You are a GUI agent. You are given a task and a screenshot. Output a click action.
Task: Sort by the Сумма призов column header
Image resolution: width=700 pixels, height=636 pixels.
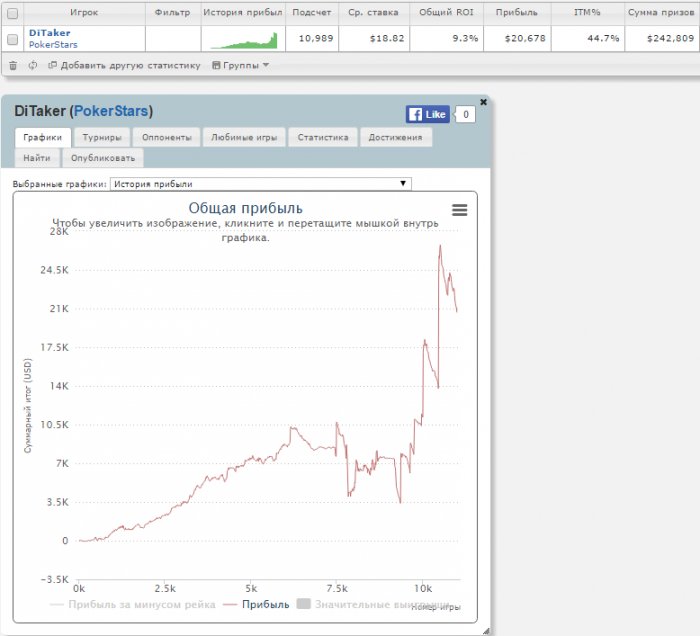point(661,12)
